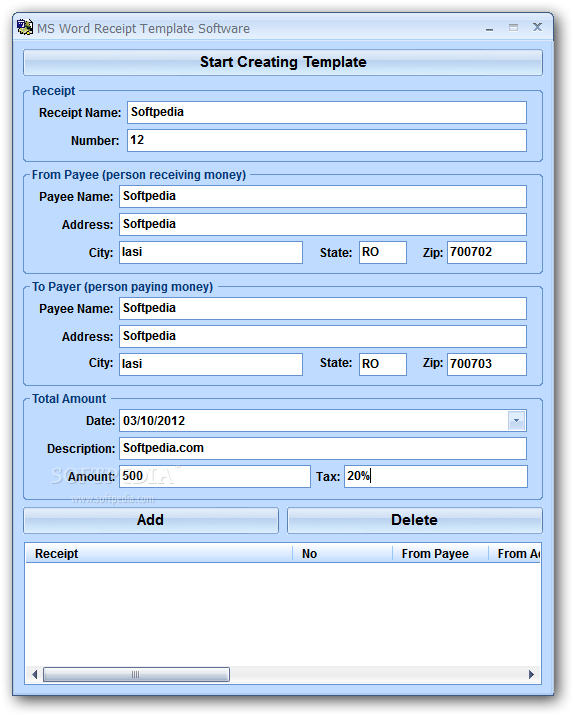Screen dimensions: 574x716
Task: Click the Add button
Action: coord(151,520)
